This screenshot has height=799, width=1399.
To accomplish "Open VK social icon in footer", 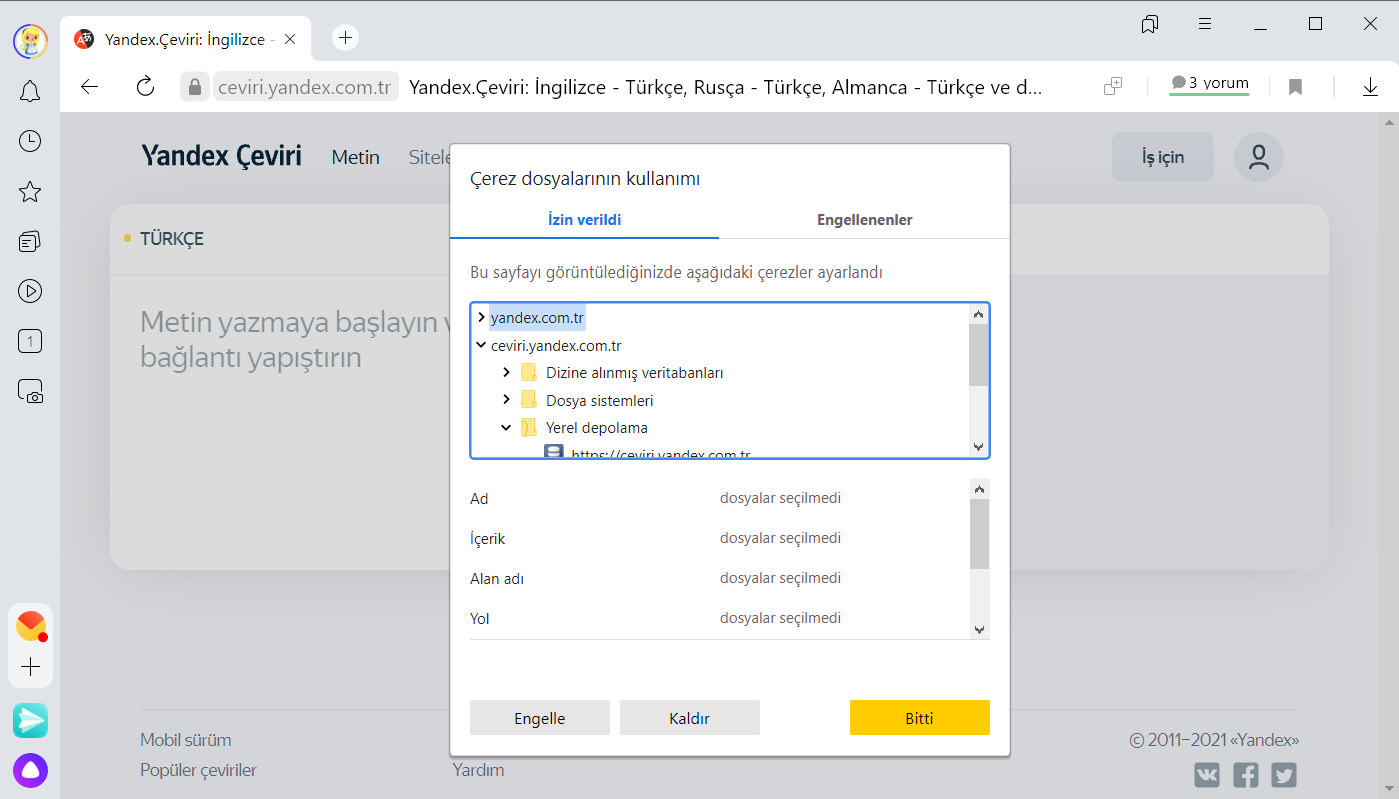I will point(1207,774).
